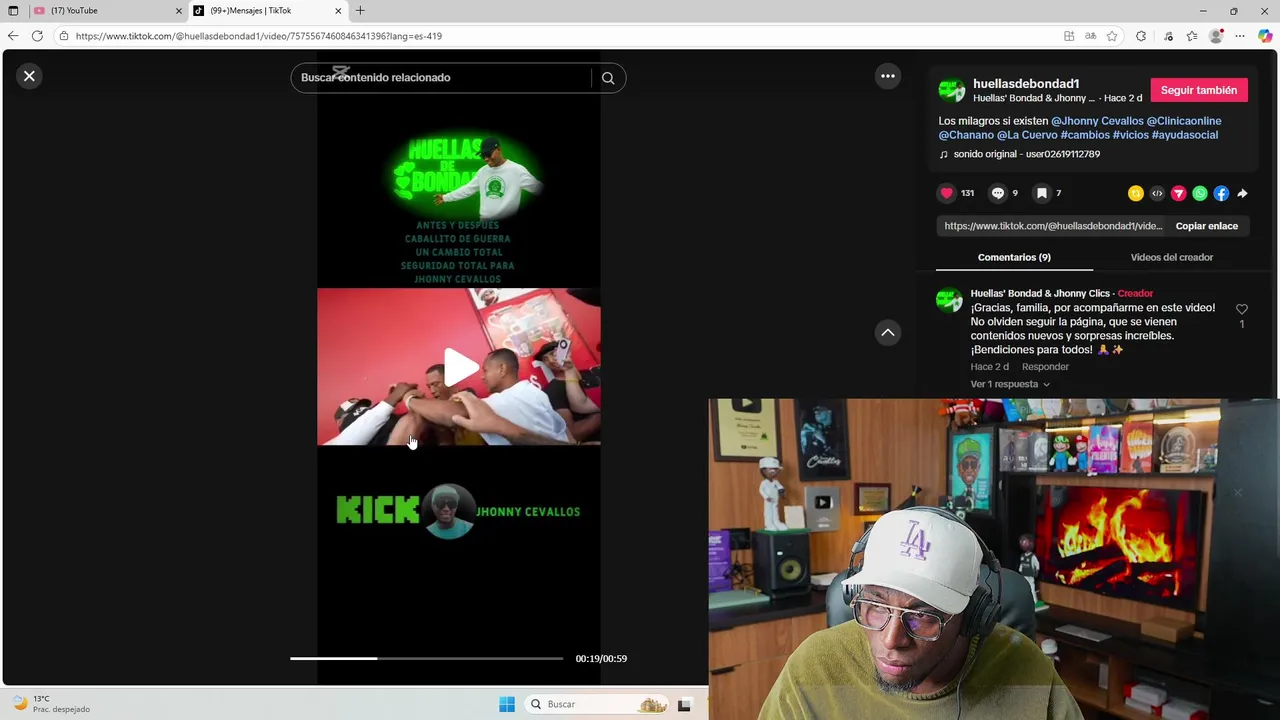
Task: Expand Ver 1 respuesta replies
Action: point(1010,384)
